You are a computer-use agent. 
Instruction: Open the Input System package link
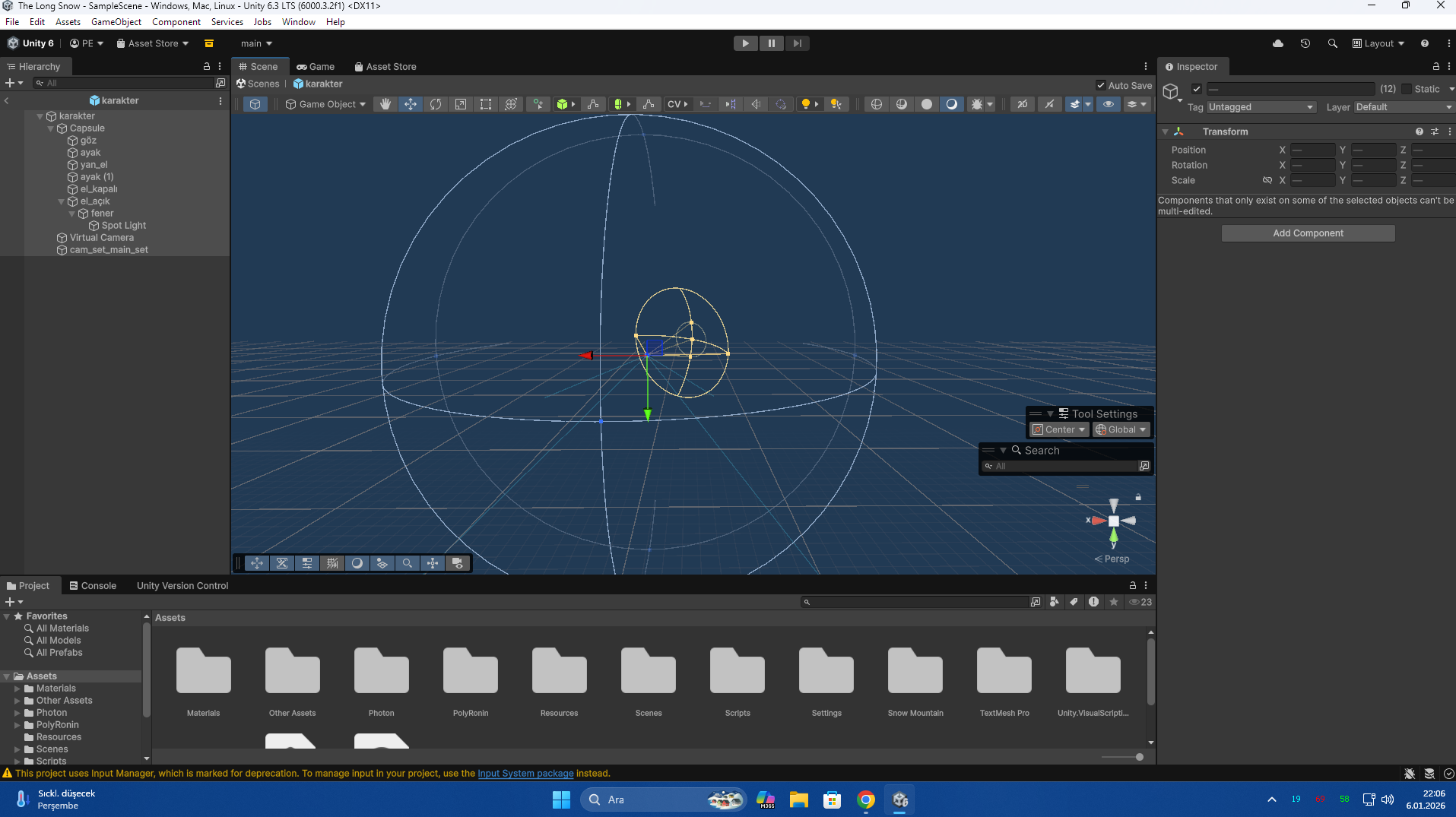[525, 773]
